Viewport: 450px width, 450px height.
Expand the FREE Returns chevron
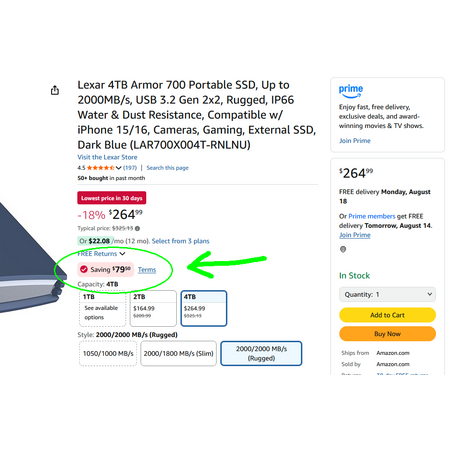122,254
